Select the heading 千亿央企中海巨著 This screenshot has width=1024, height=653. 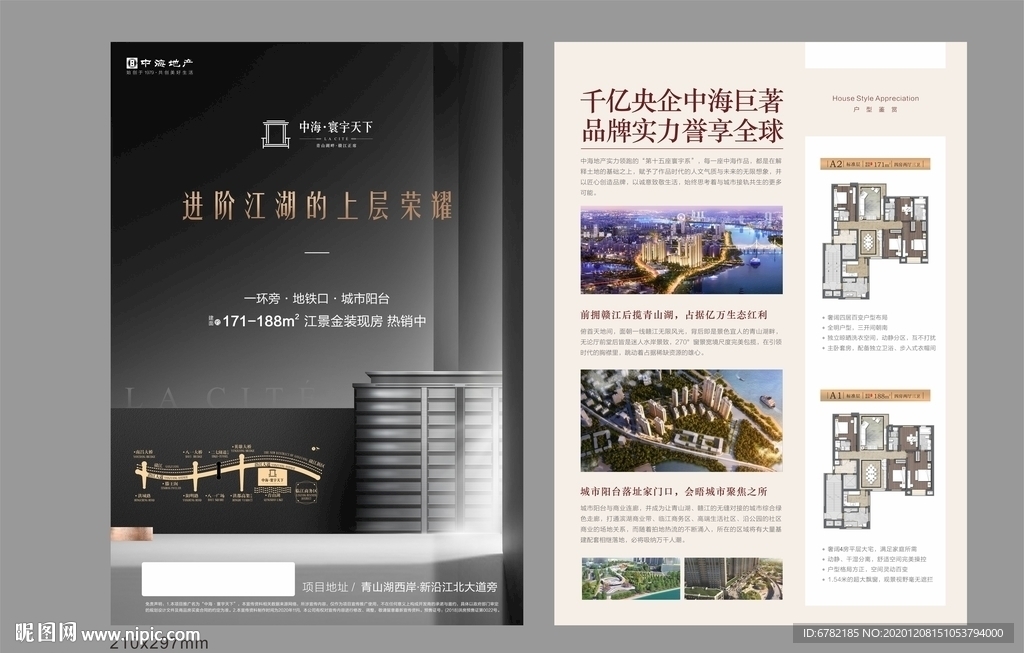pos(682,101)
